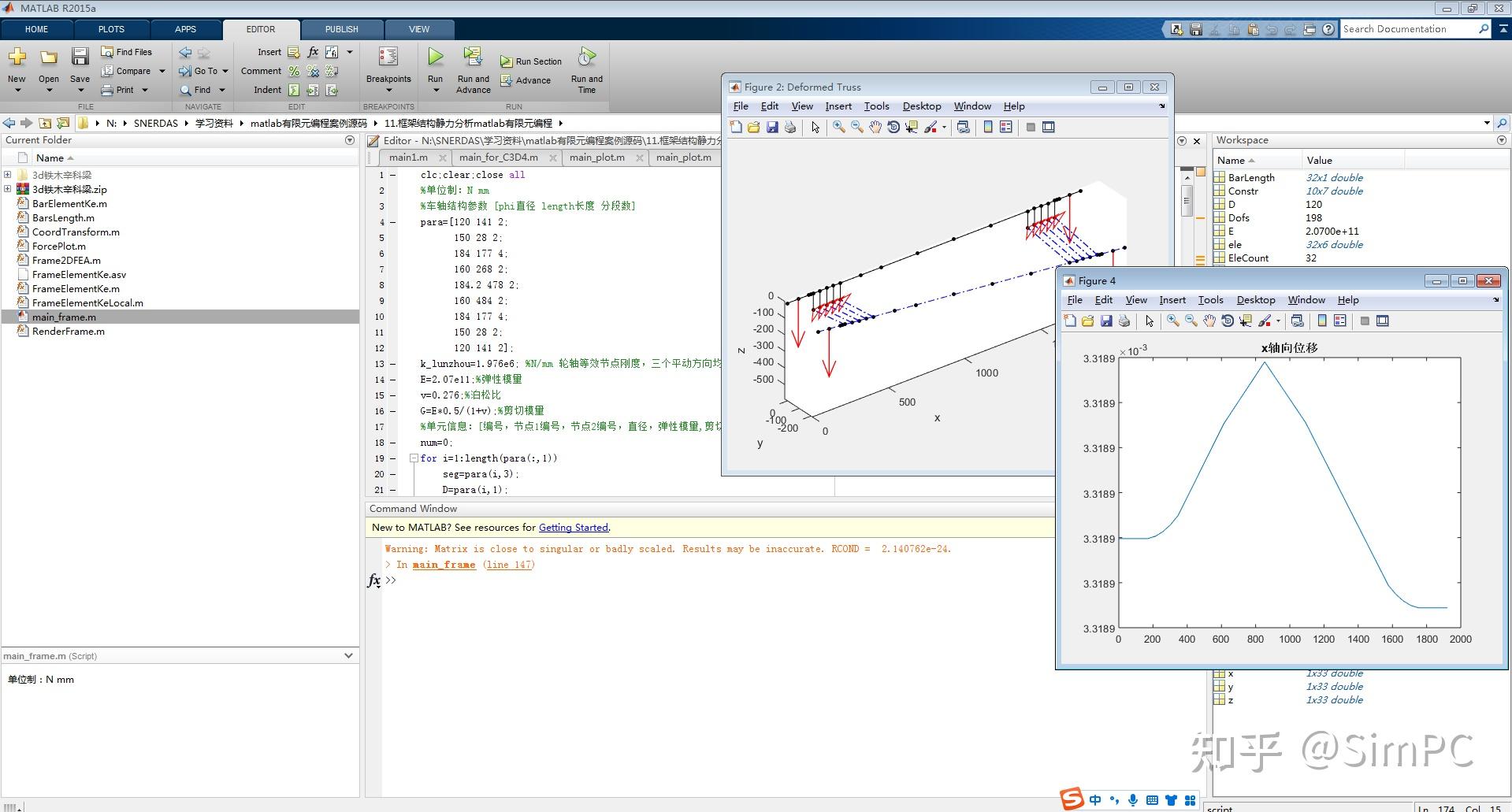Viewport: 1512px width, 812px height.
Task: Open the Tools menu in Figure 4
Action: pos(1210,300)
